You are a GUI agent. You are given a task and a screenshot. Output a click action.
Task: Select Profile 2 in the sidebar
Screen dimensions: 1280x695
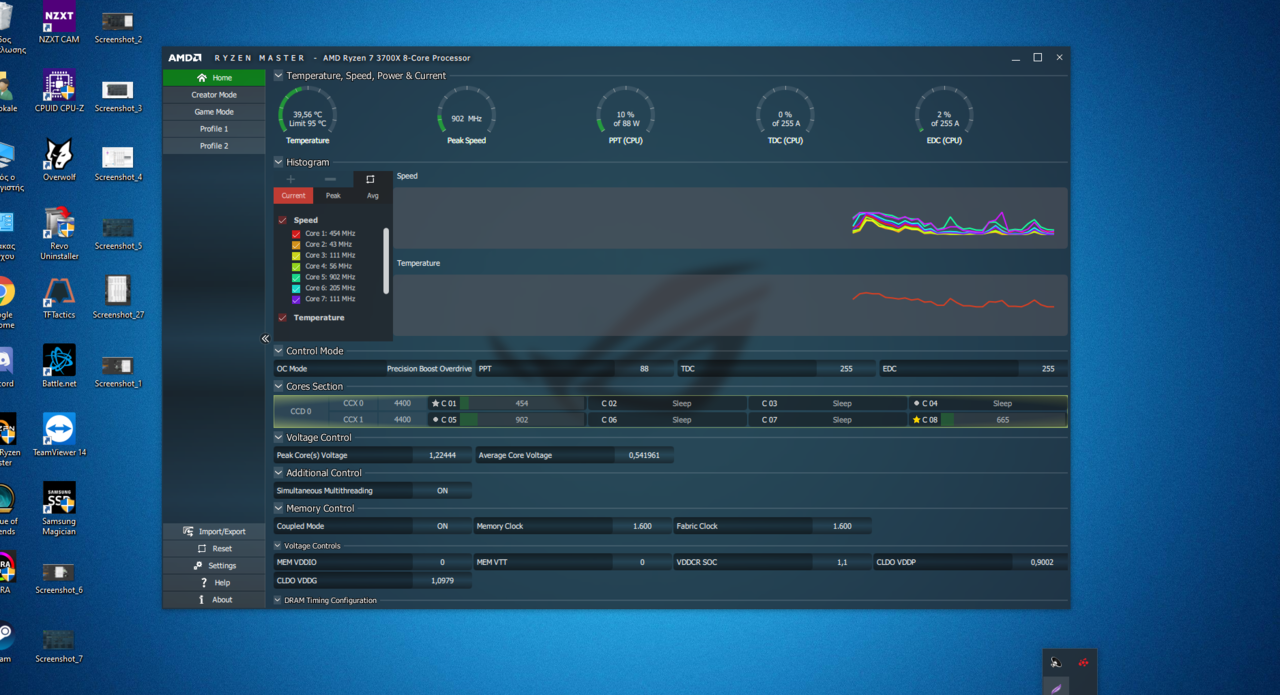click(214, 146)
